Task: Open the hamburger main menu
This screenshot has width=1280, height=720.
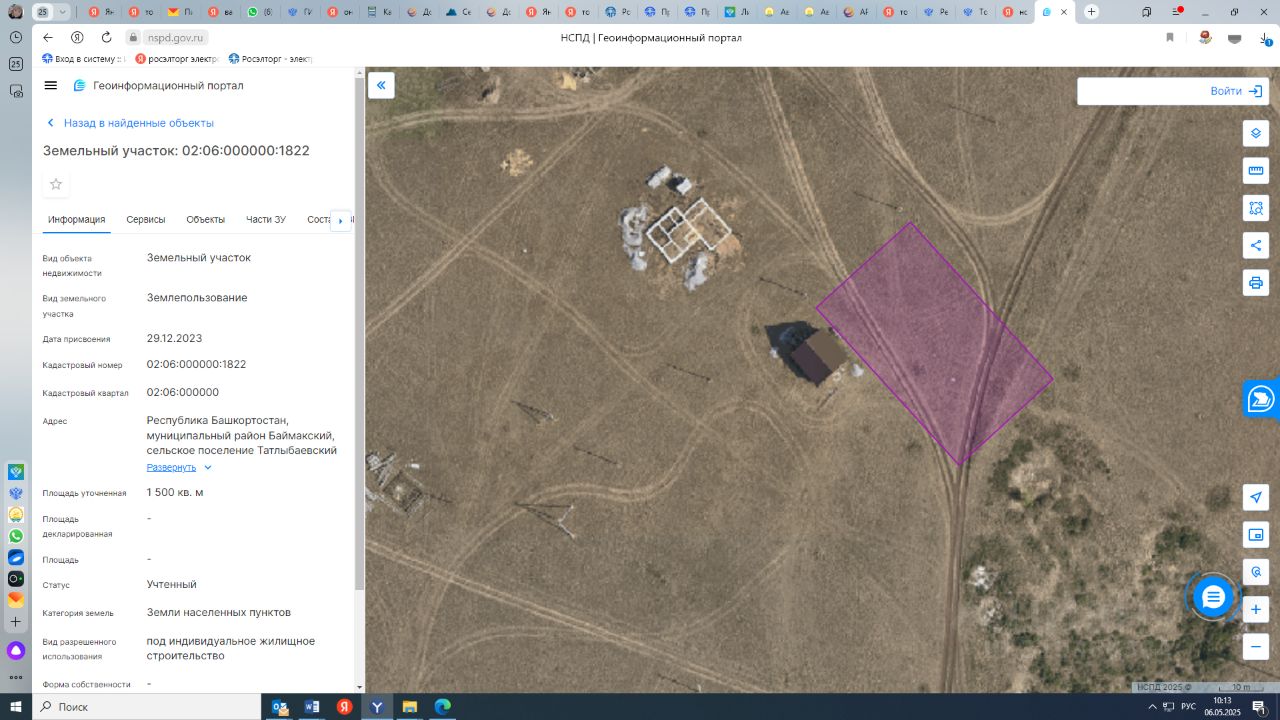Action: [51, 86]
